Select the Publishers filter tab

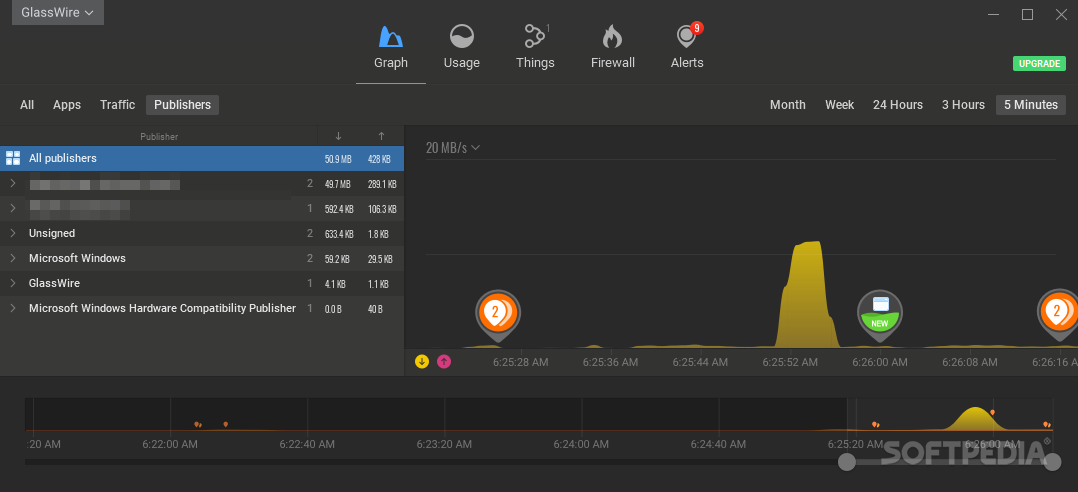(x=182, y=105)
